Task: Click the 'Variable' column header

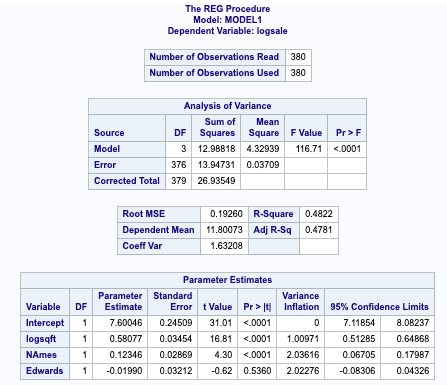Action: (x=43, y=307)
